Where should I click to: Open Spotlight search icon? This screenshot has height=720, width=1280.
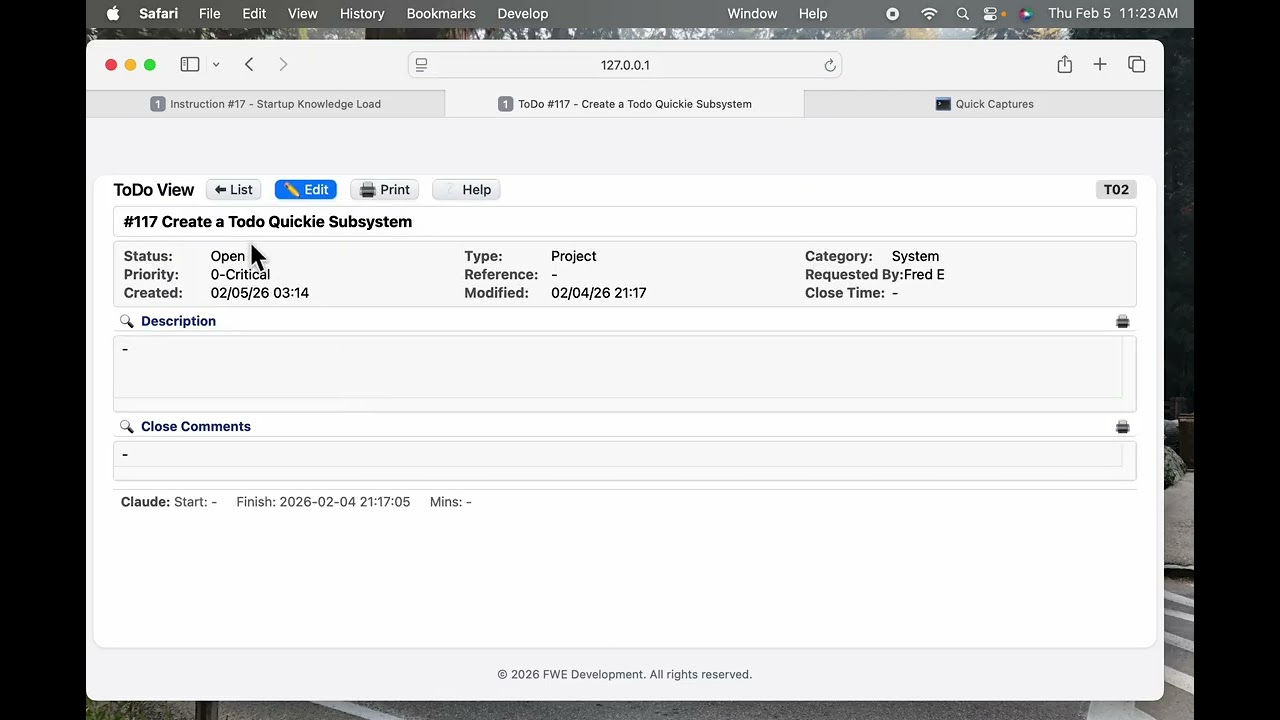[962, 14]
